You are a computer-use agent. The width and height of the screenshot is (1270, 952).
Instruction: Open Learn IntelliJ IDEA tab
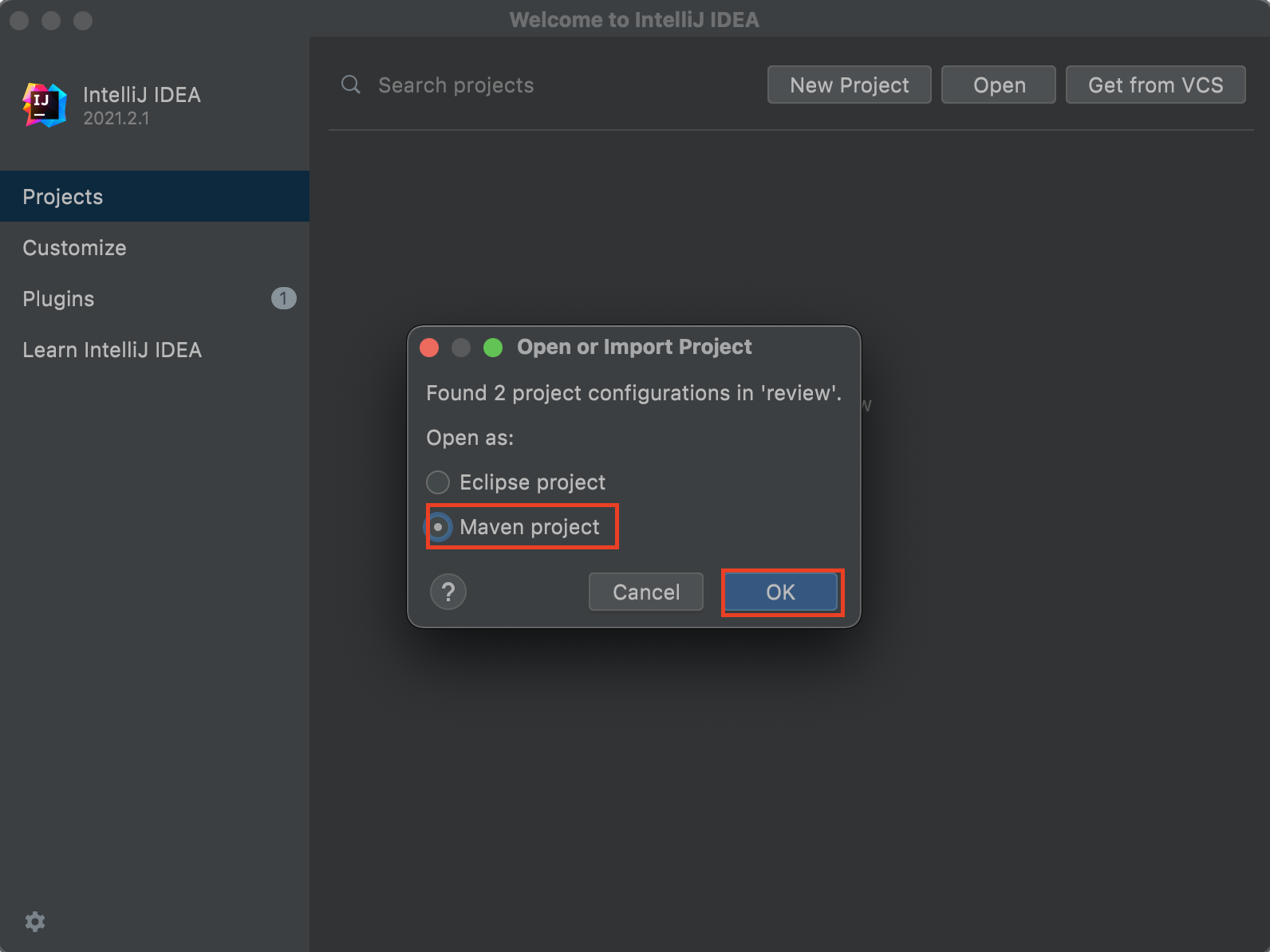click(x=155, y=349)
